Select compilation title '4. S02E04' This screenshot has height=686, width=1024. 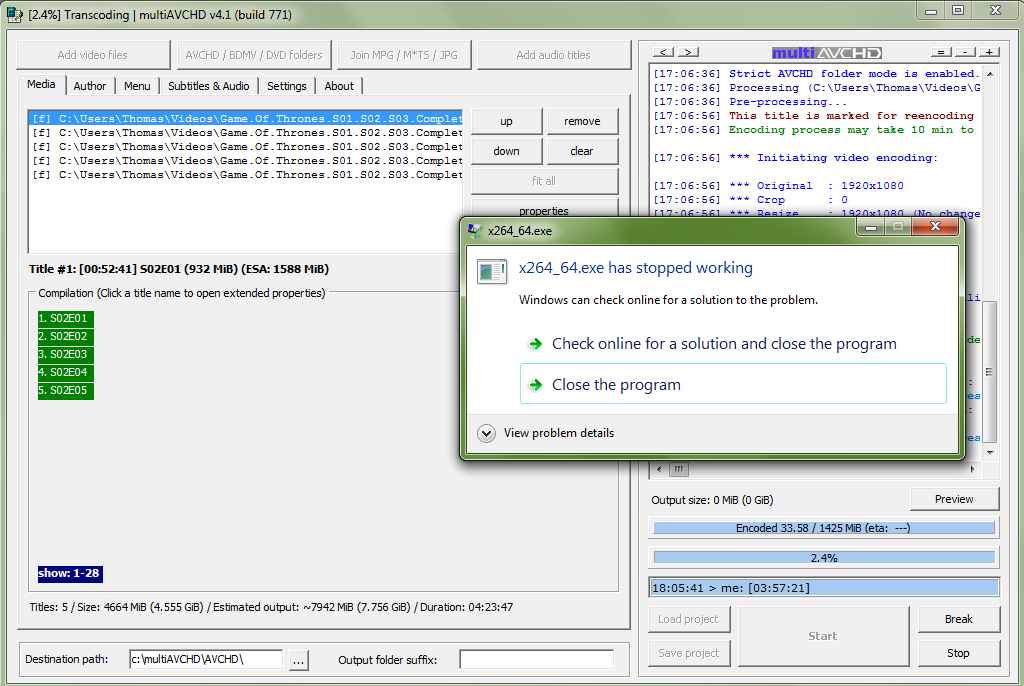coord(66,372)
